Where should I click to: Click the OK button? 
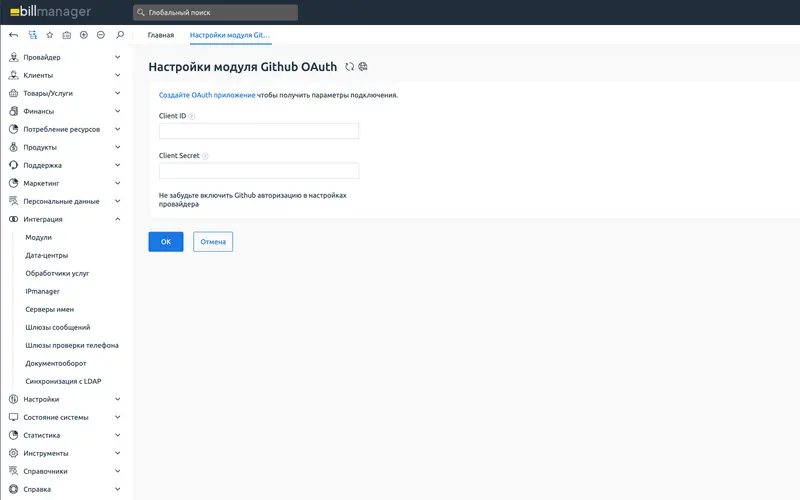coord(166,242)
